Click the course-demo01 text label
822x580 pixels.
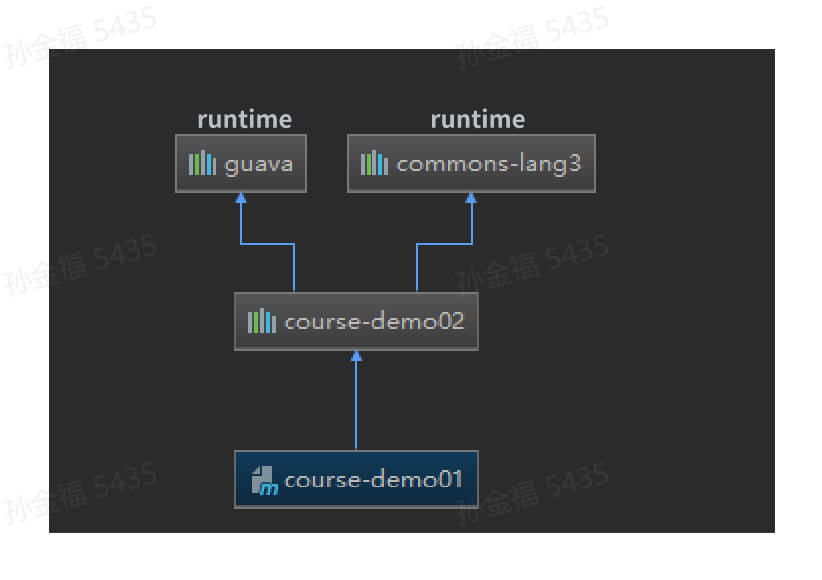pos(373,480)
